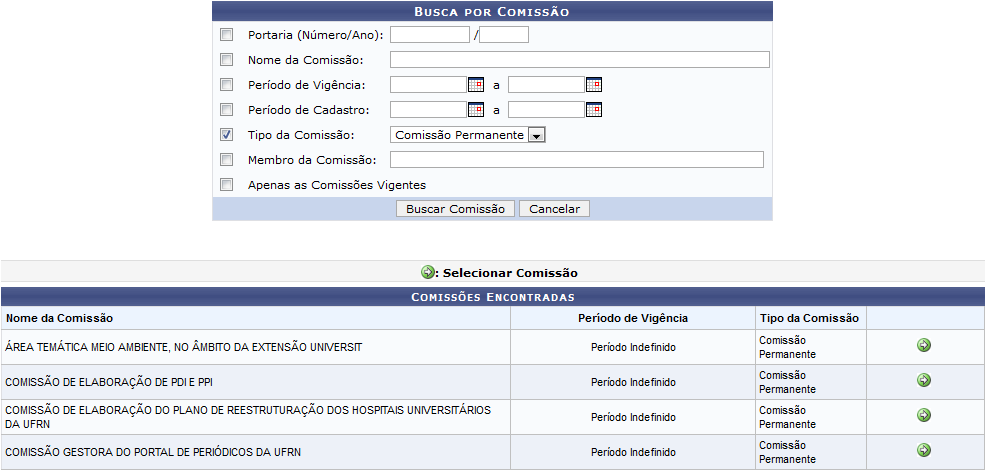
Task: Click the Portaria year input field
Action: tap(504, 35)
